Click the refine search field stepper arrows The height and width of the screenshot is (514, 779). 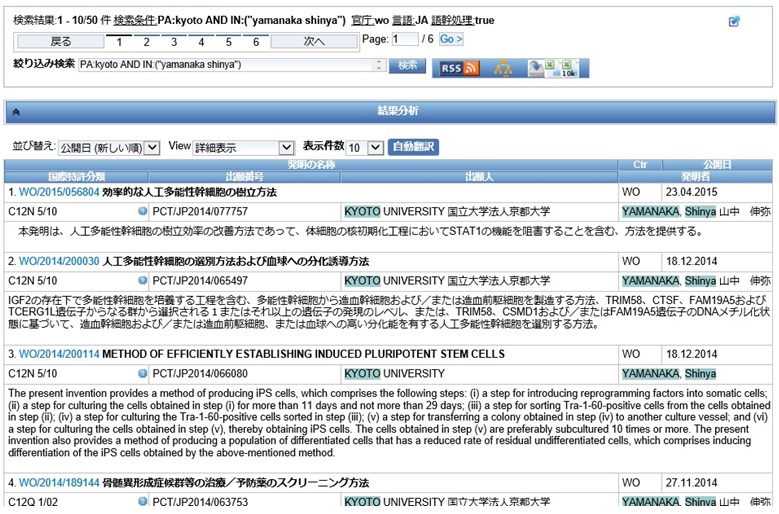coord(380,65)
